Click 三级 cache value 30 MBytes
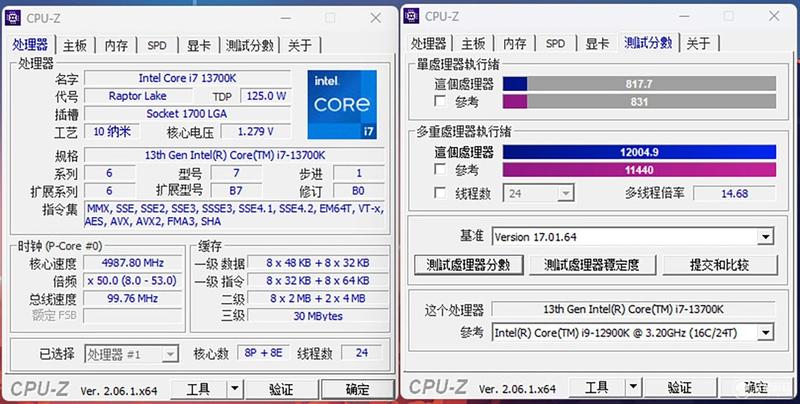The image size is (800, 404). [318, 316]
